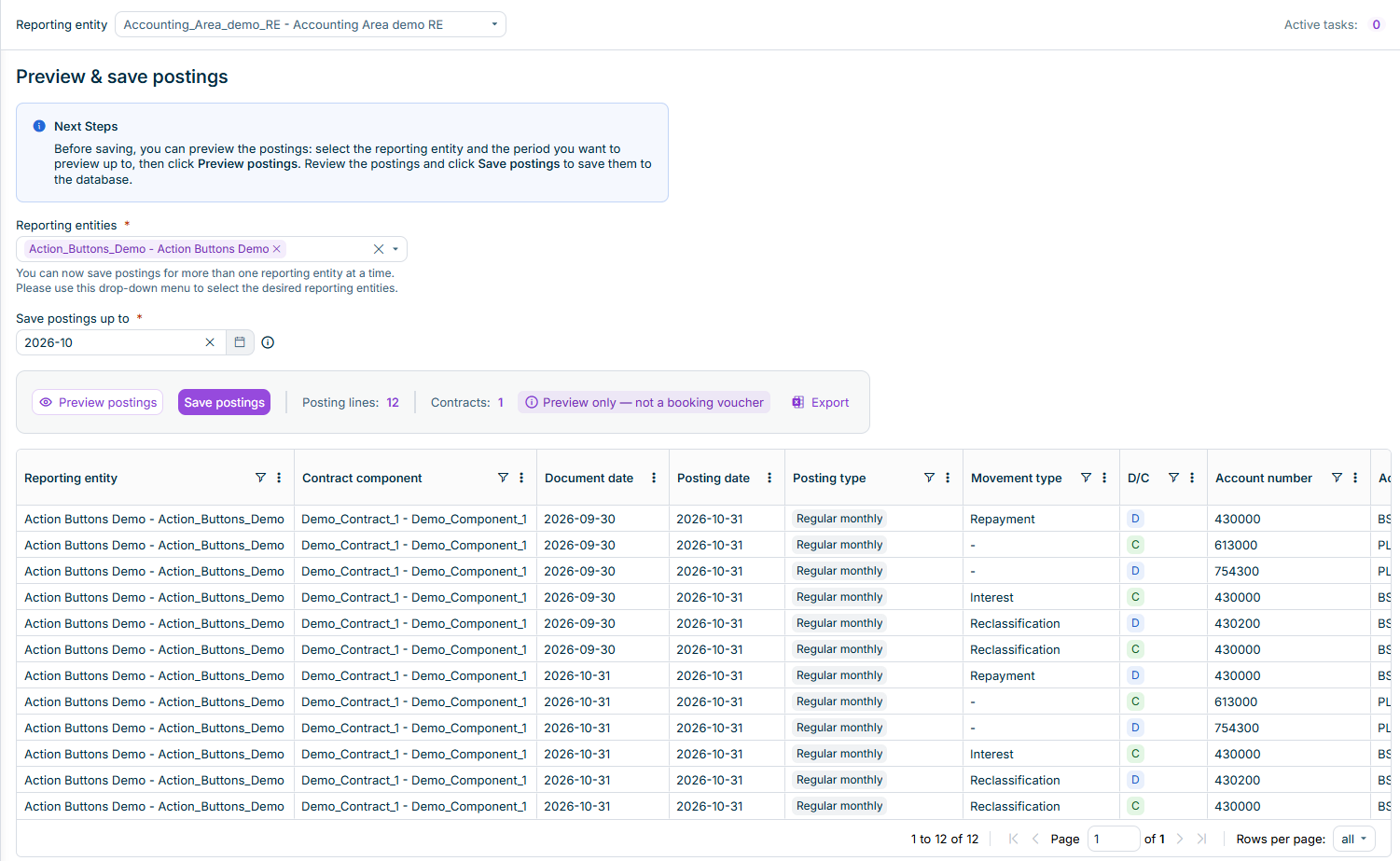Viewport: 1400px width, 861px height.
Task: Remove the Action_Buttons_Demo entity tag
Action: [x=277, y=249]
